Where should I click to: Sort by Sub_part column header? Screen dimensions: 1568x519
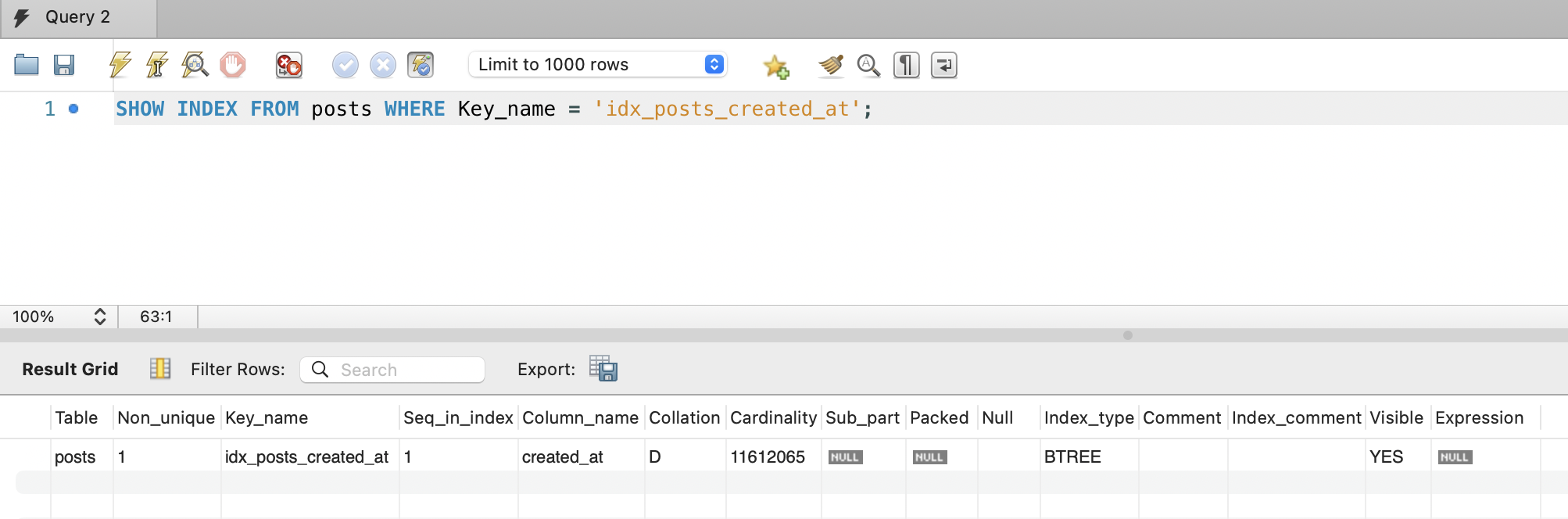(862, 417)
